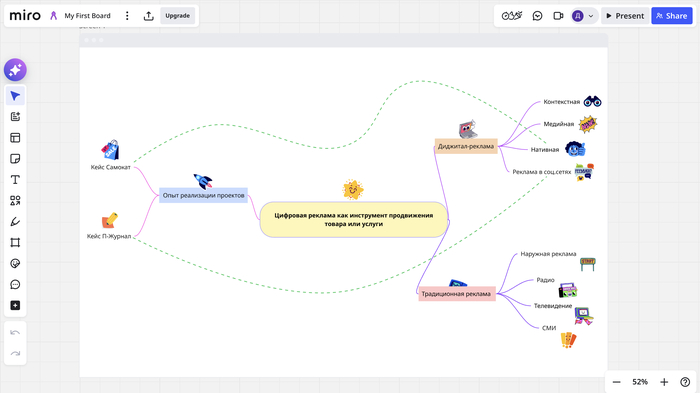Select the cursor selection tool
This screenshot has height=393, width=700.
click(15, 96)
